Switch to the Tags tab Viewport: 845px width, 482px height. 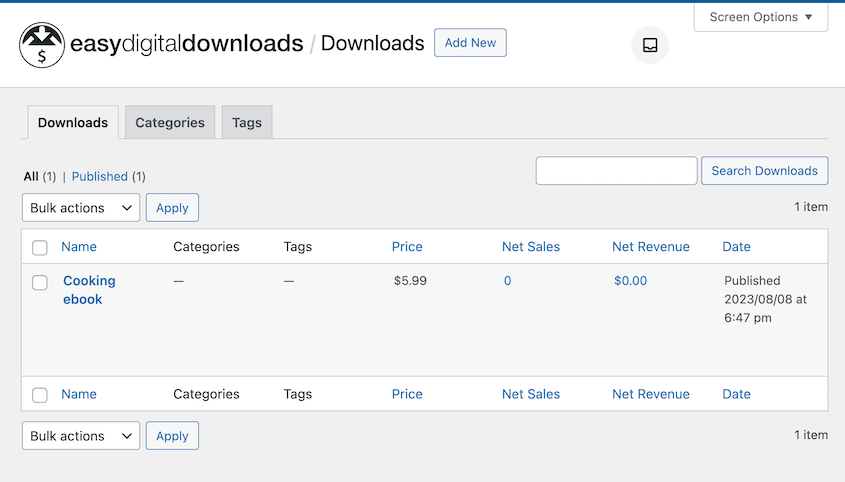pyautogui.click(x=247, y=122)
